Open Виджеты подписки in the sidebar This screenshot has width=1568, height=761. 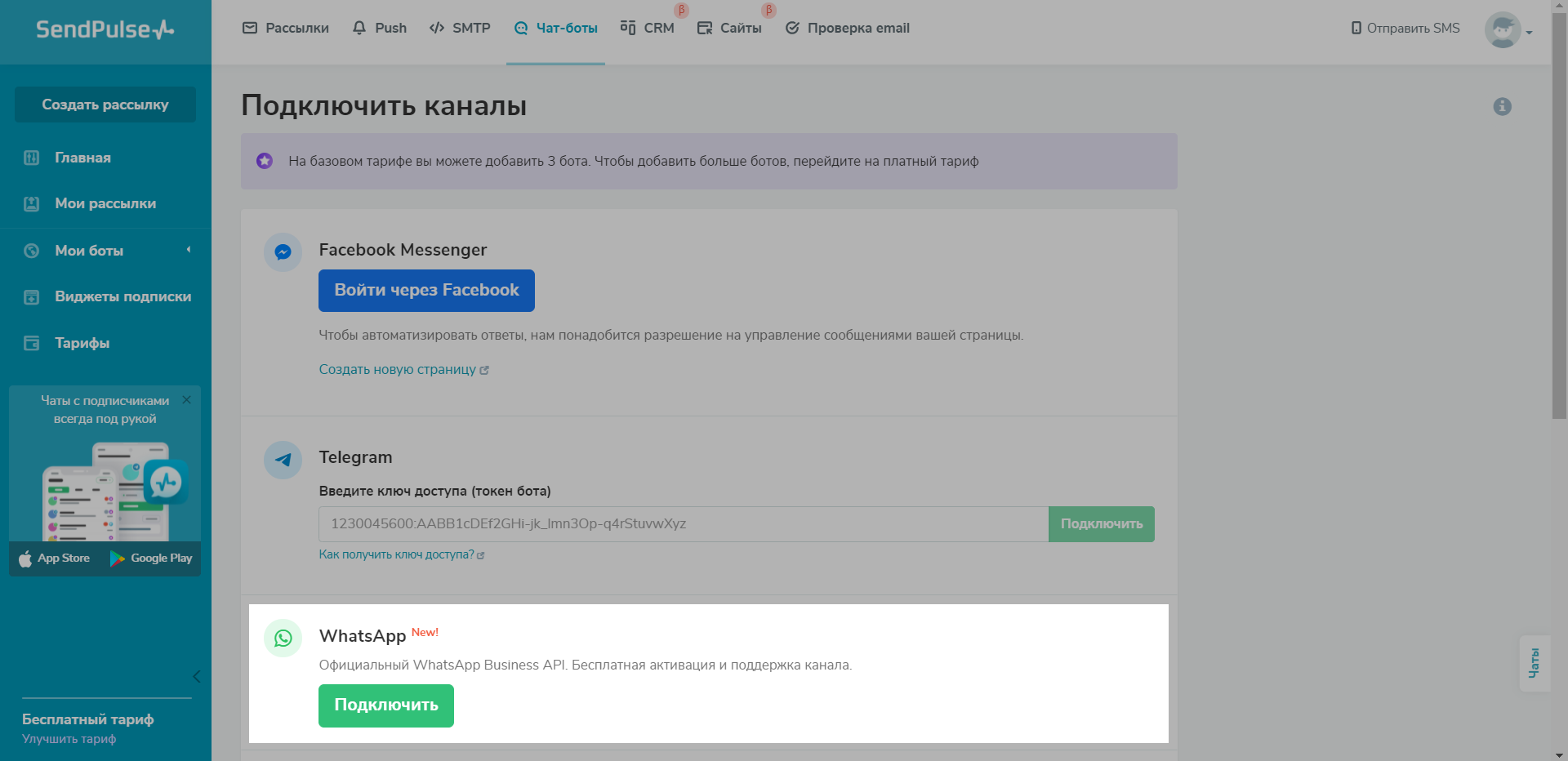pyautogui.click(x=123, y=296)
